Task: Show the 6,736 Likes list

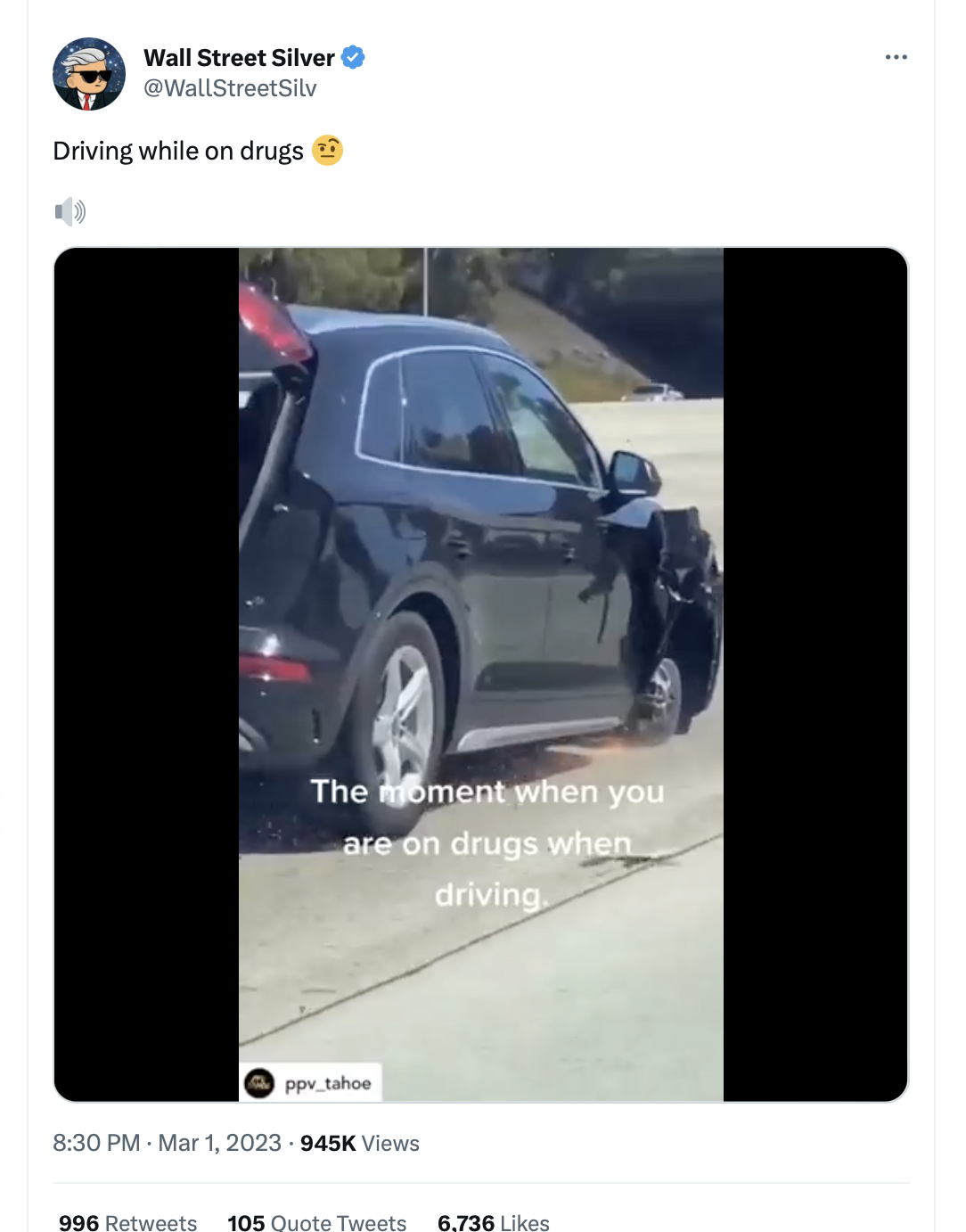Action: point(494,1222)
